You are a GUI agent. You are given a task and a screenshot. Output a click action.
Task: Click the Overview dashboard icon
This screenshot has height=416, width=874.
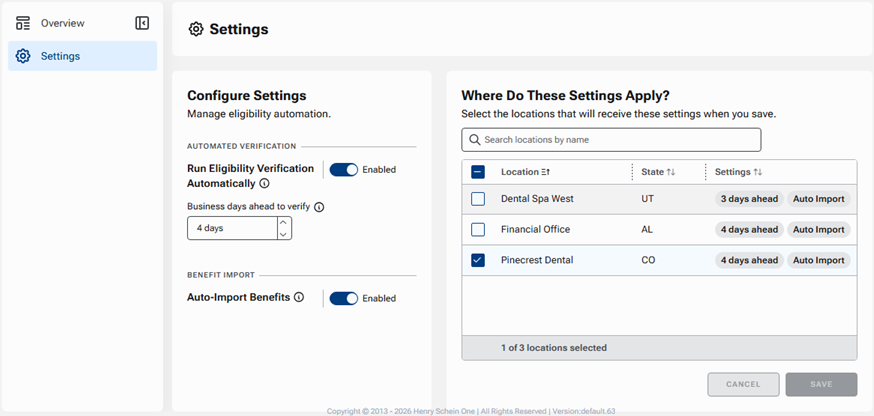pyautogui.click(x=23, y=23)
